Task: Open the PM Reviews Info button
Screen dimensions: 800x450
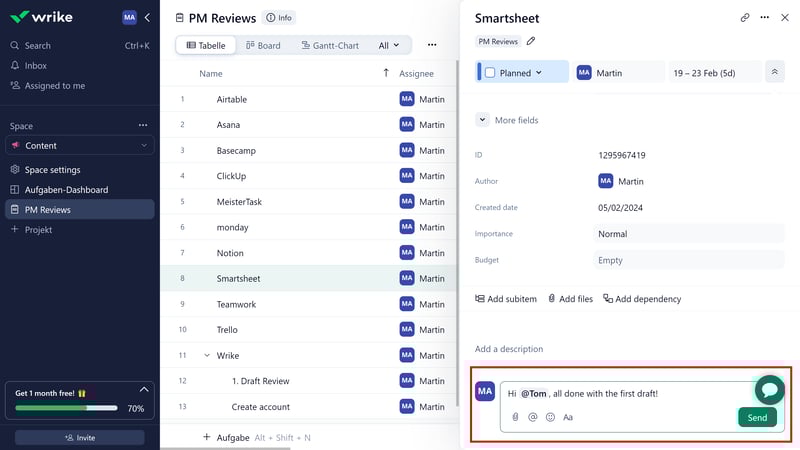Action: 279,18
